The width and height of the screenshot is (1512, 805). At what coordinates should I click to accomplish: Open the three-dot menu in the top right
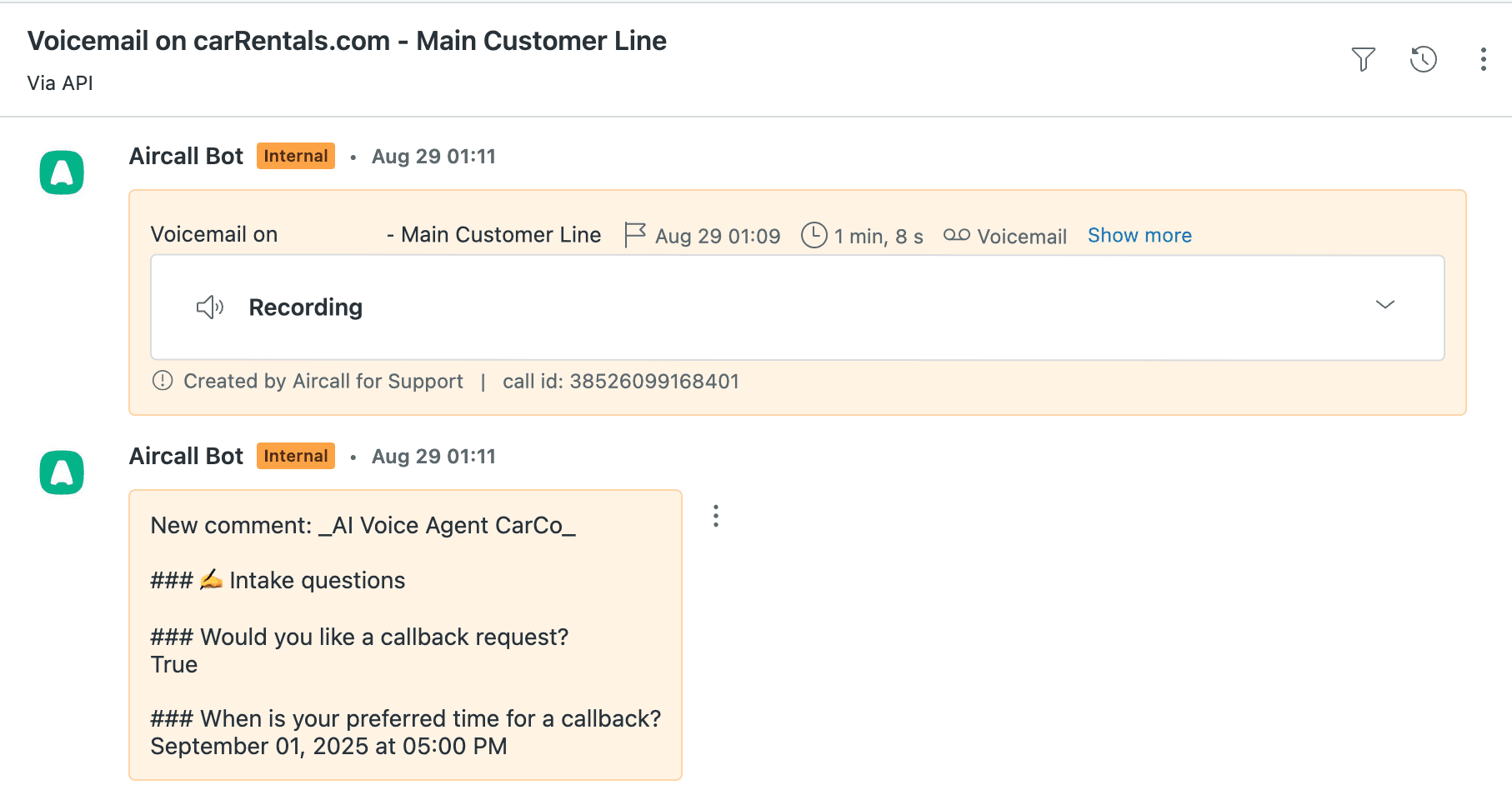coord(1483,59)
